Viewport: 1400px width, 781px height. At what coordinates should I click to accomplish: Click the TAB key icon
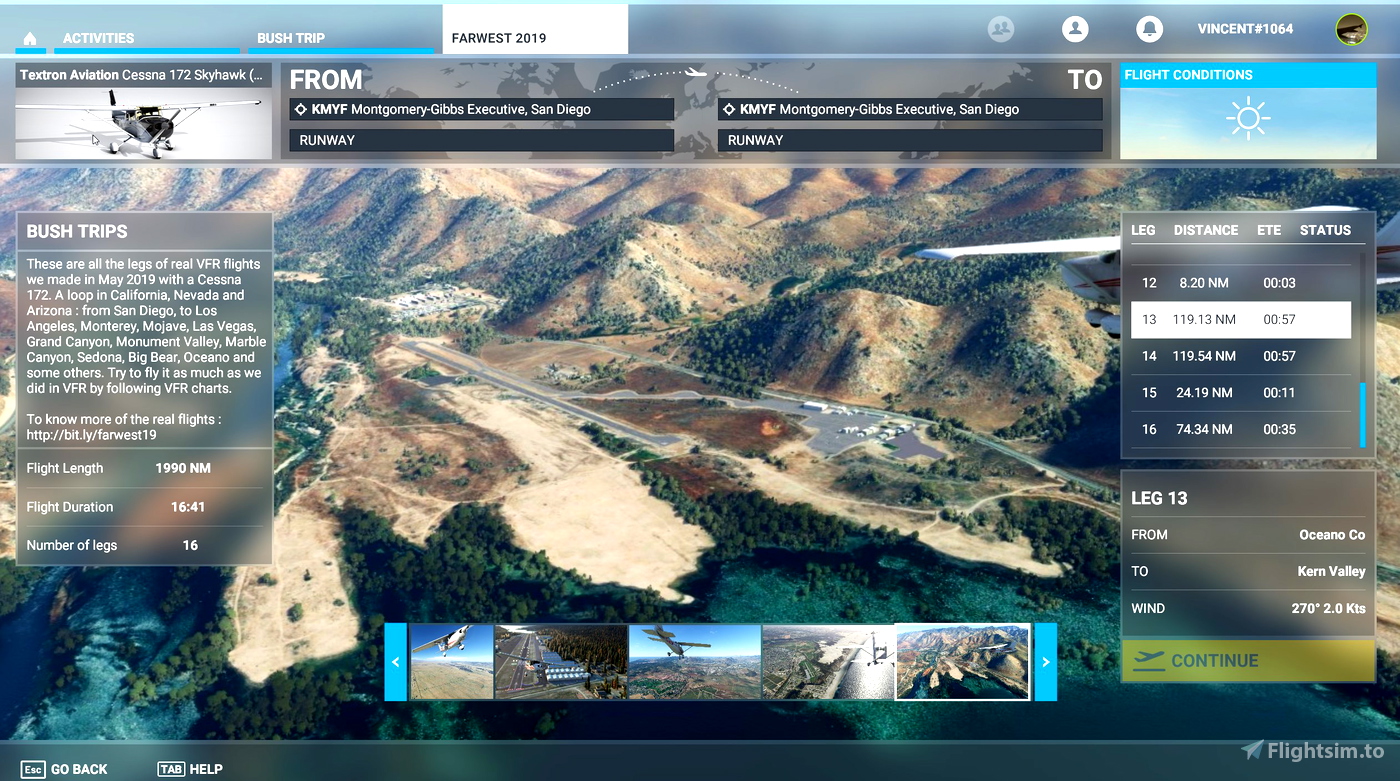click(x=171, y=769)
